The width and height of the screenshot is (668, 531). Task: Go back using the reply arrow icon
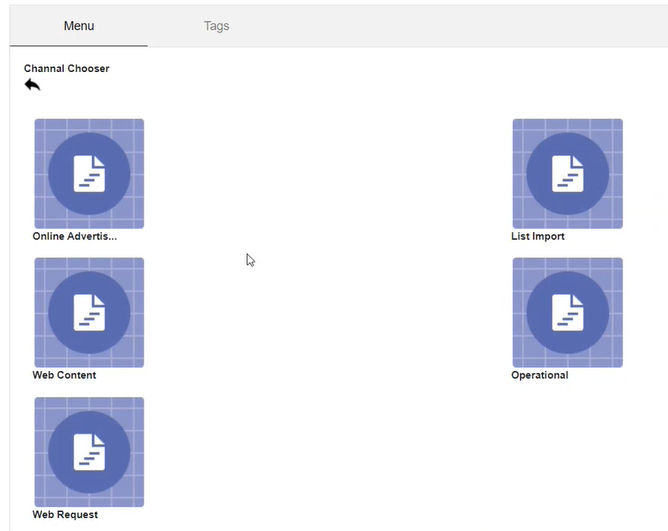click(x=32, y=85)
